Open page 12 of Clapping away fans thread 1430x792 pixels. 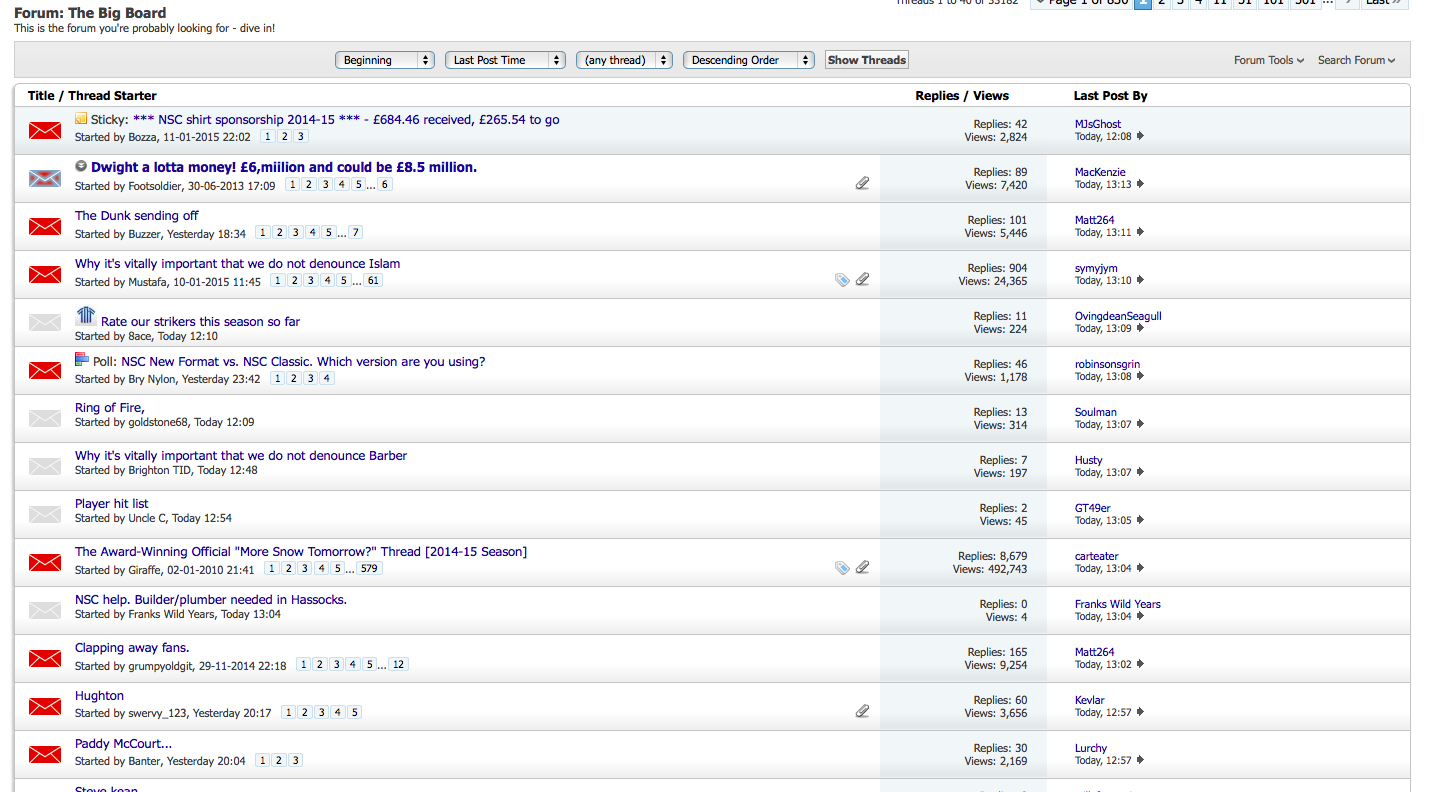pos(398,665)
